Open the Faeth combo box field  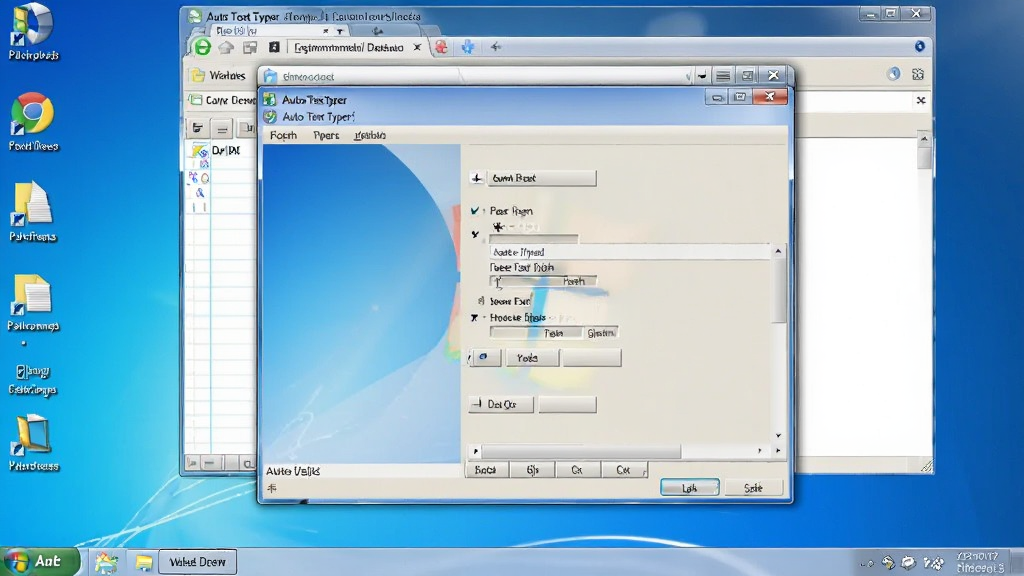coord(543,281)
